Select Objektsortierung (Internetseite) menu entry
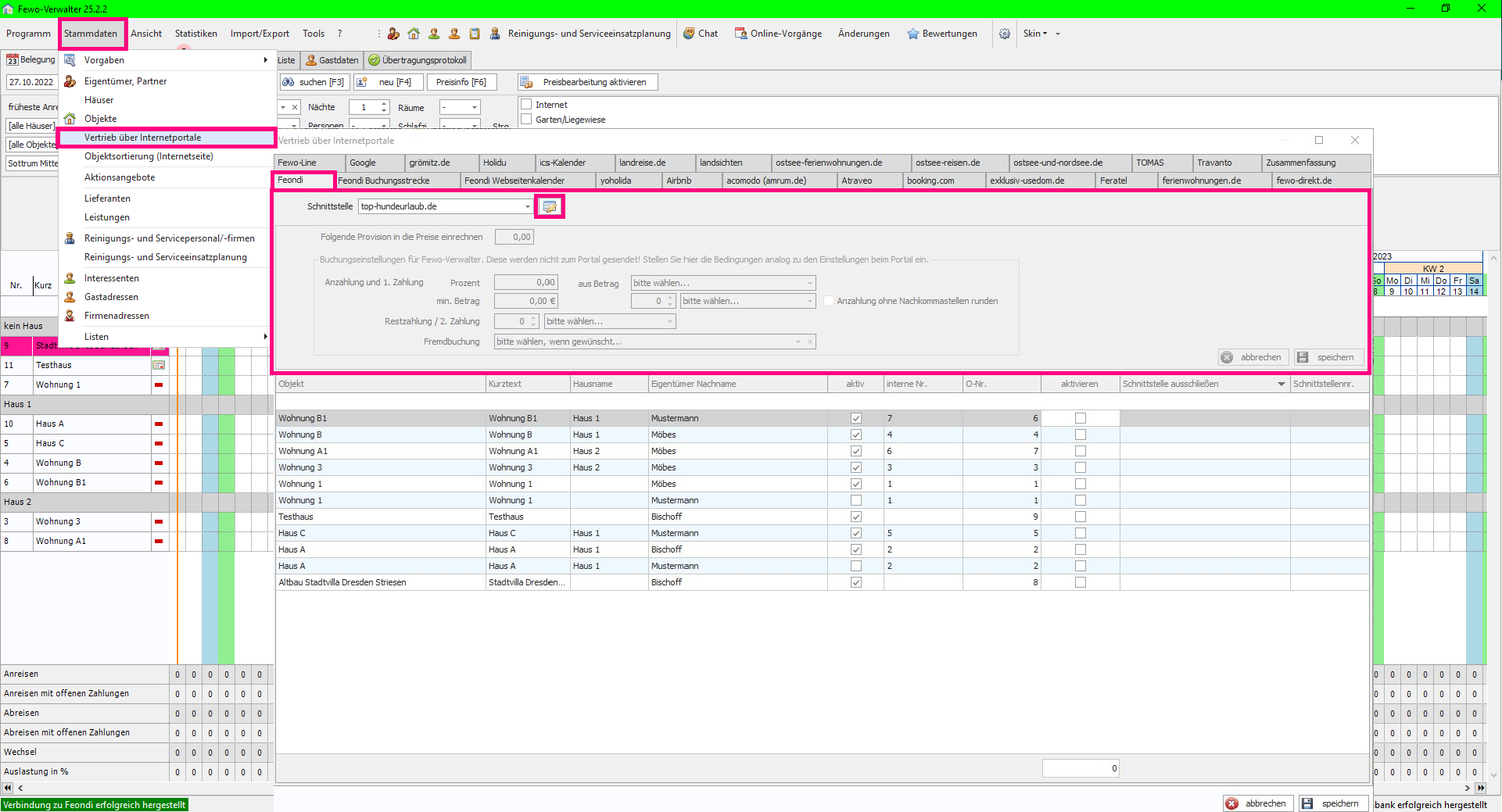 [149, 156]
